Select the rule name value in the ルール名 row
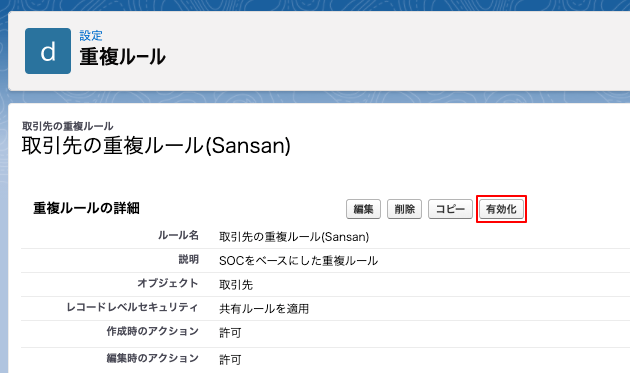Screen dimensions: 630x373 click(294, 237)
